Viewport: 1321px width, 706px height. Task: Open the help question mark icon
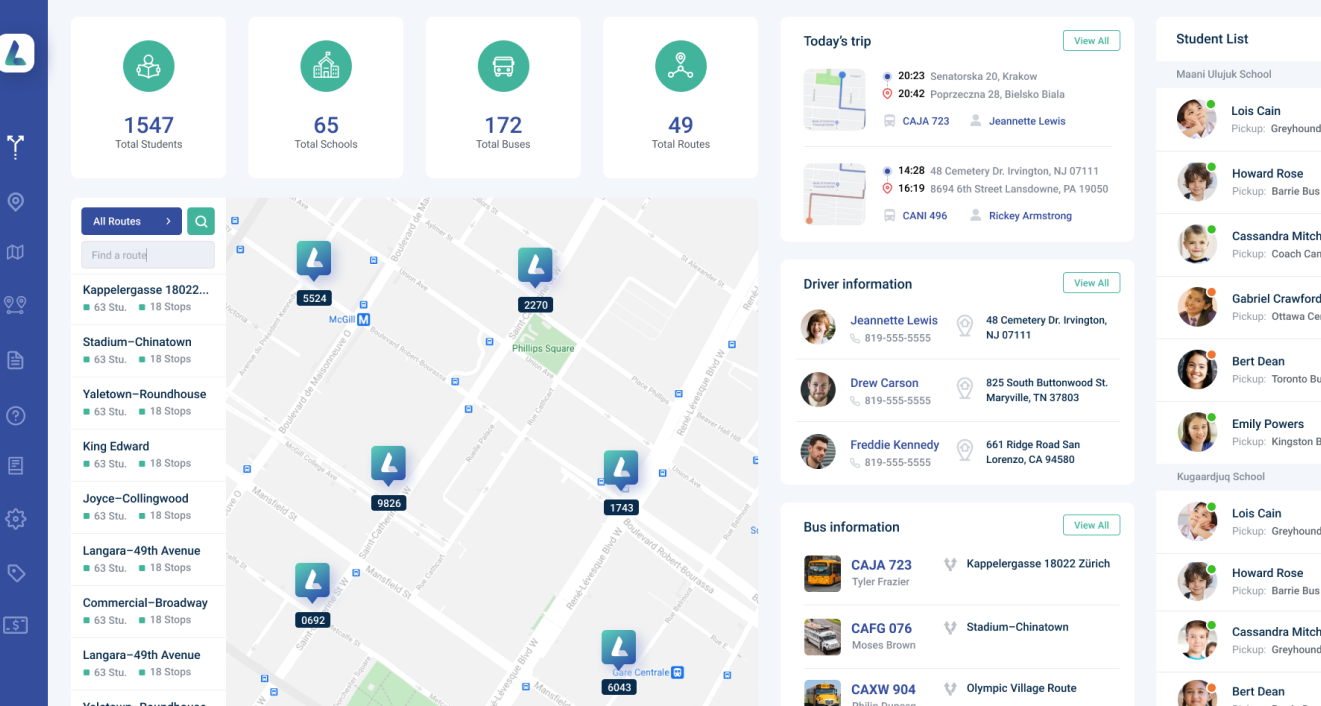click(x=15, y=415)
